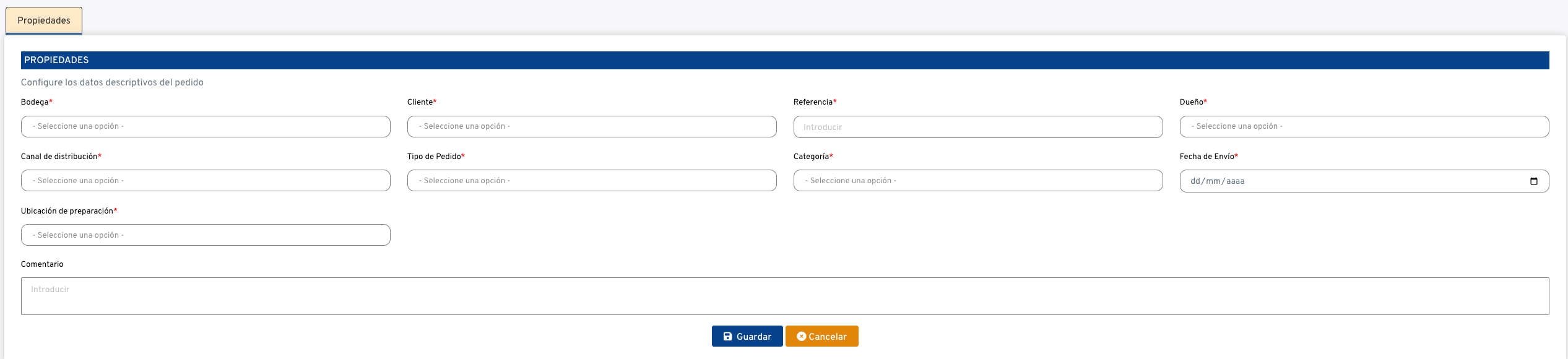The height and width of the screenshot is (359, 1568).
Task: Switch to the Propiedades tab
Action: tap(44, 20)
